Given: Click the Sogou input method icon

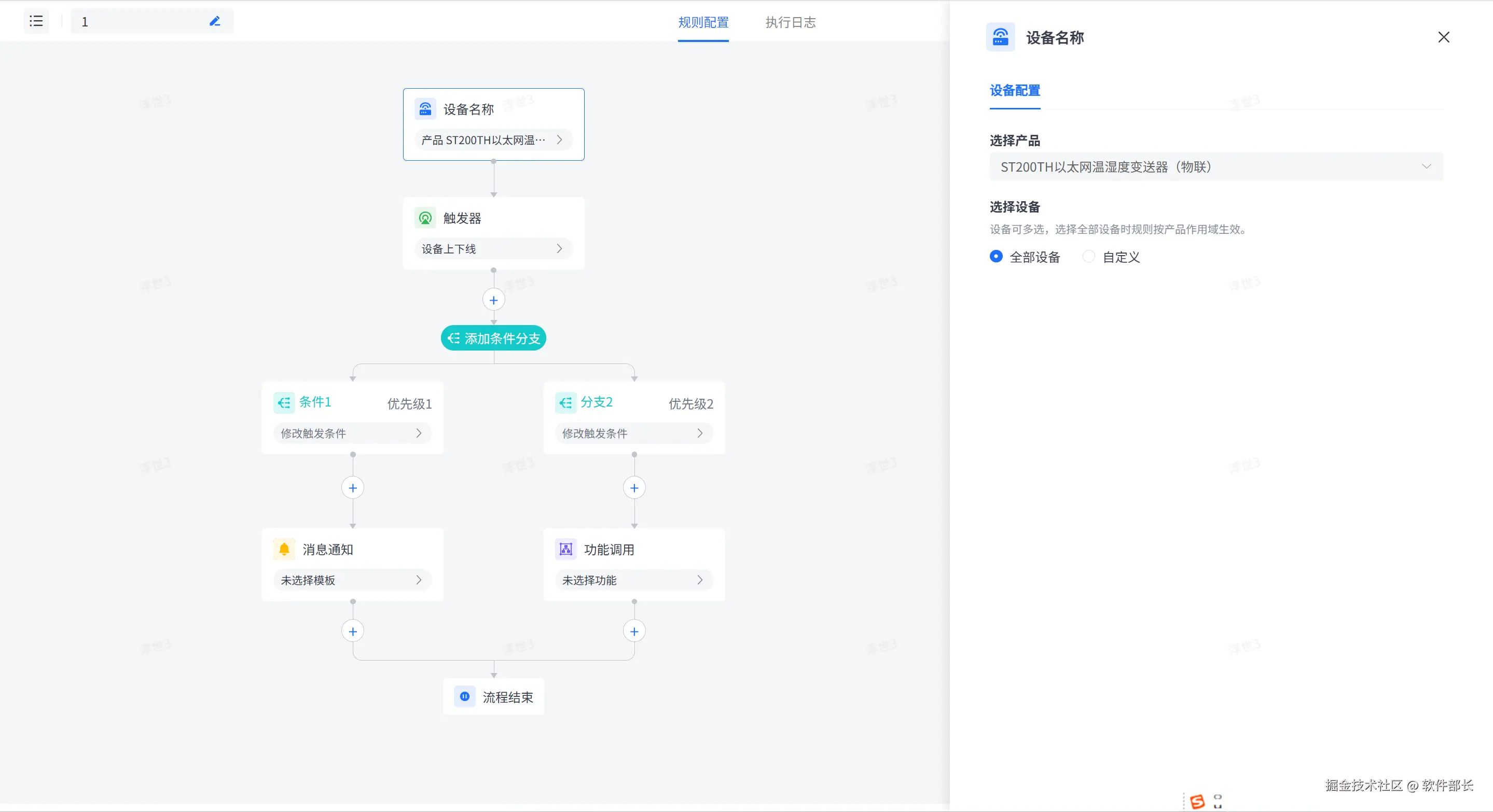Looking at the screenshot, I should pos(1197,801).
